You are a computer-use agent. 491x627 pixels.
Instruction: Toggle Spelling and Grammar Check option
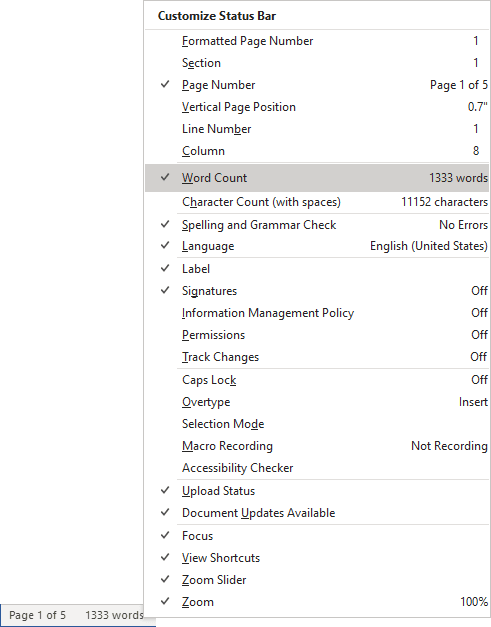click(x=317, y=225)
